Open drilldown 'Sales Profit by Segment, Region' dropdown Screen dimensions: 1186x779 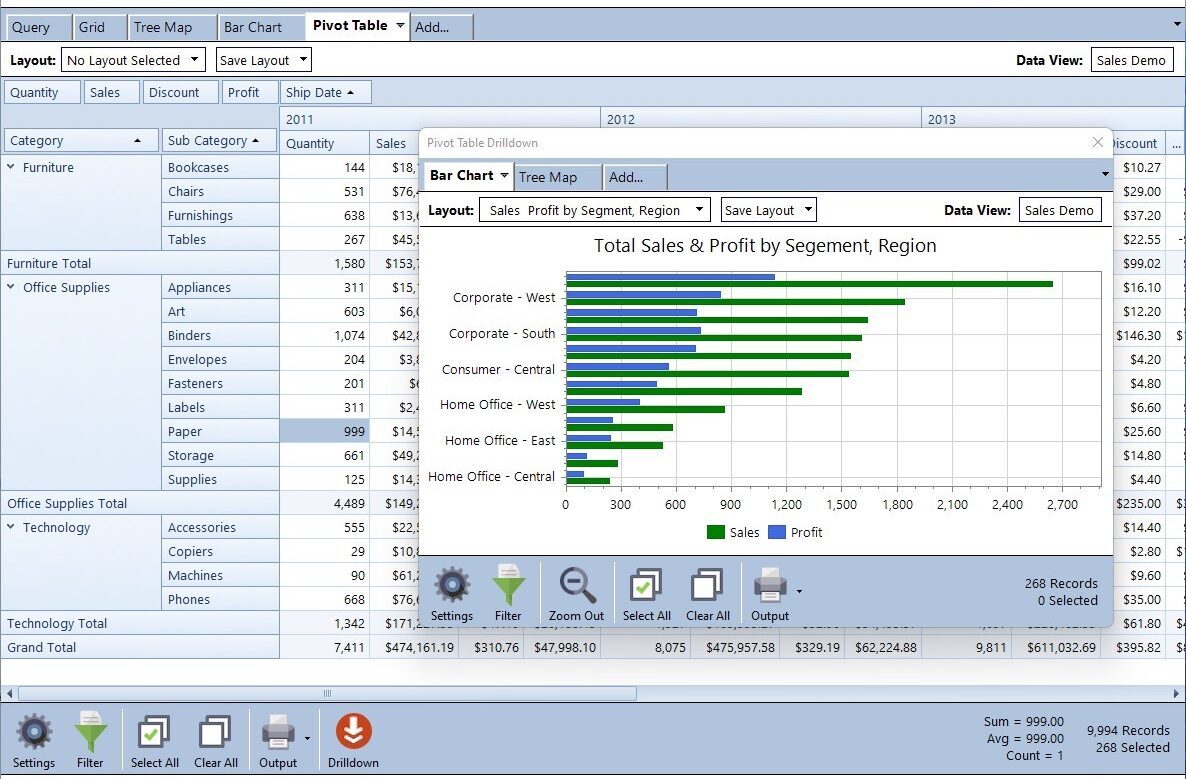(x=594, y=210)
